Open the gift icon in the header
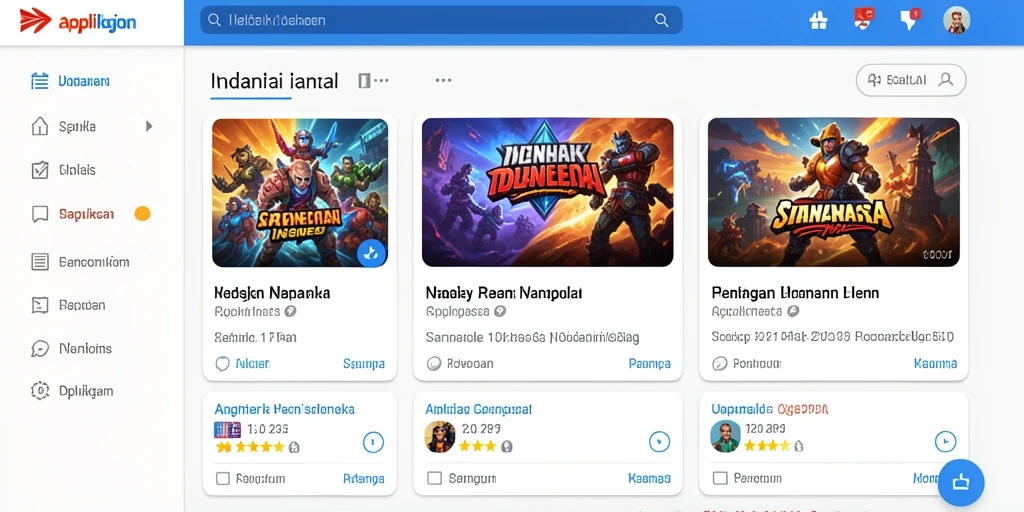This screenshot has height=512, width=1024. [818, 20]
